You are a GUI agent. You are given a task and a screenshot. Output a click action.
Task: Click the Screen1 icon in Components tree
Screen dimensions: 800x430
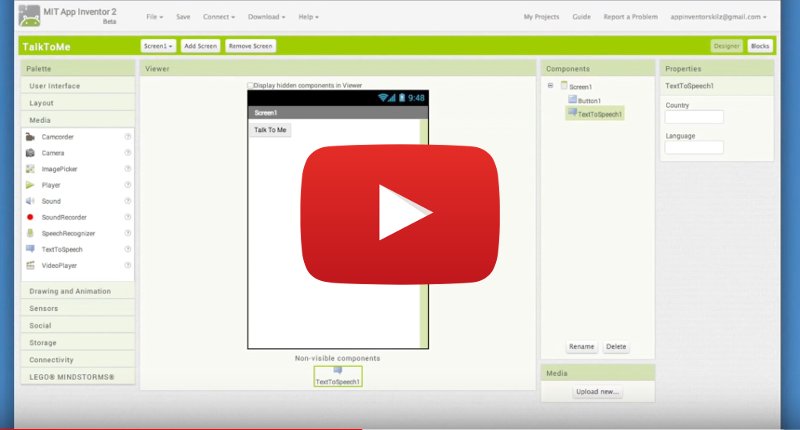pyautogui.click(x=564, y=85)
